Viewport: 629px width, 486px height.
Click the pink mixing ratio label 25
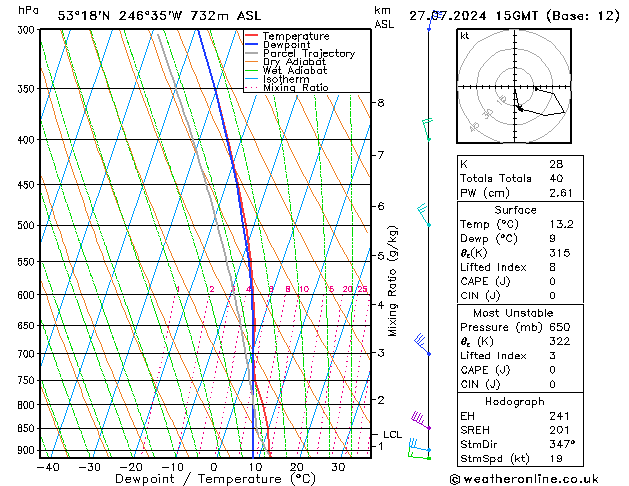(x=362, y=289)
